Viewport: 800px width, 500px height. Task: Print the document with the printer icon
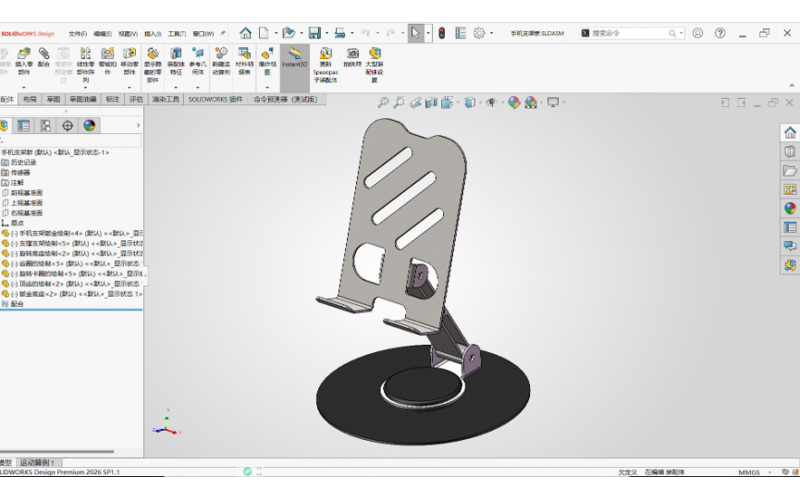pyautogui.click(x=340, y=33)
